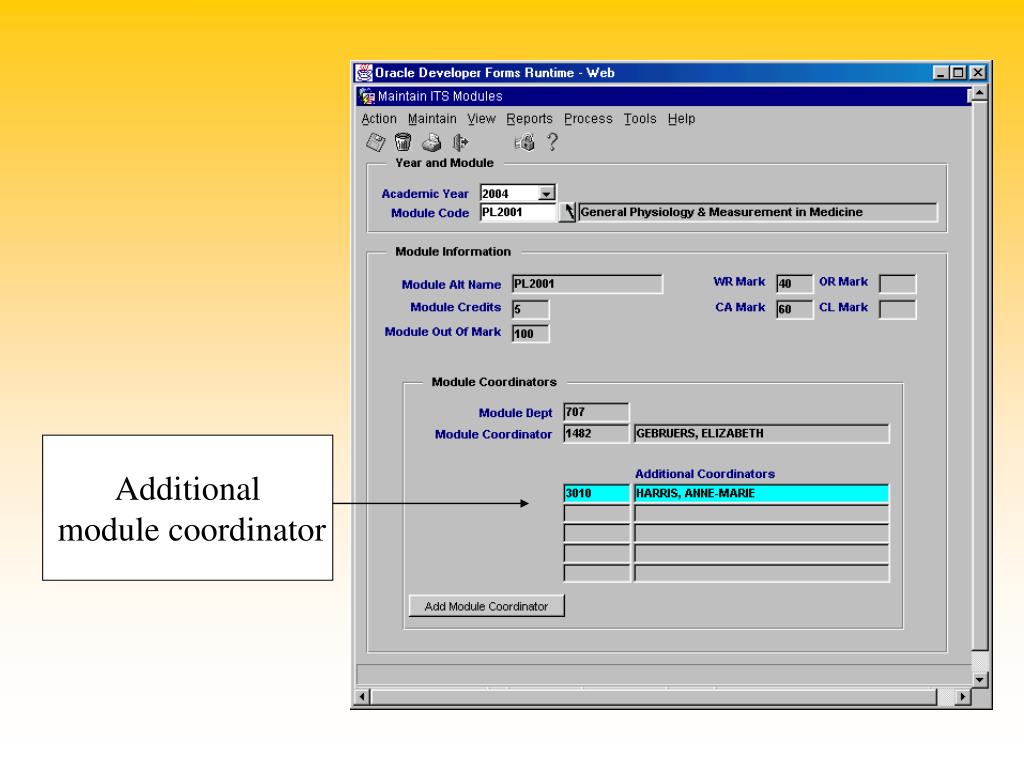Click the Module Alt Name field

click(587, 284)
